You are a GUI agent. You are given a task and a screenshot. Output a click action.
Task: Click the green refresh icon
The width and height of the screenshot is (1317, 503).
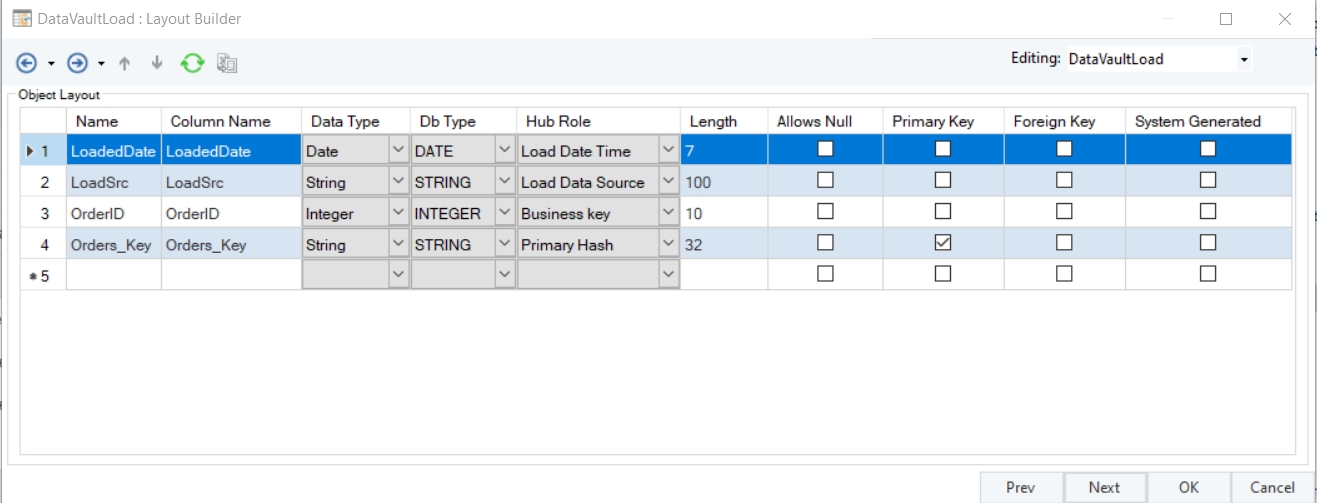point(192,64)
